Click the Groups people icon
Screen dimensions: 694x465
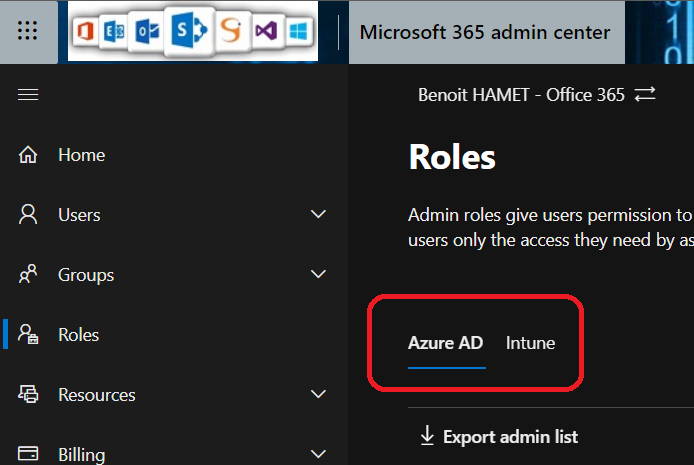(28, 275)
